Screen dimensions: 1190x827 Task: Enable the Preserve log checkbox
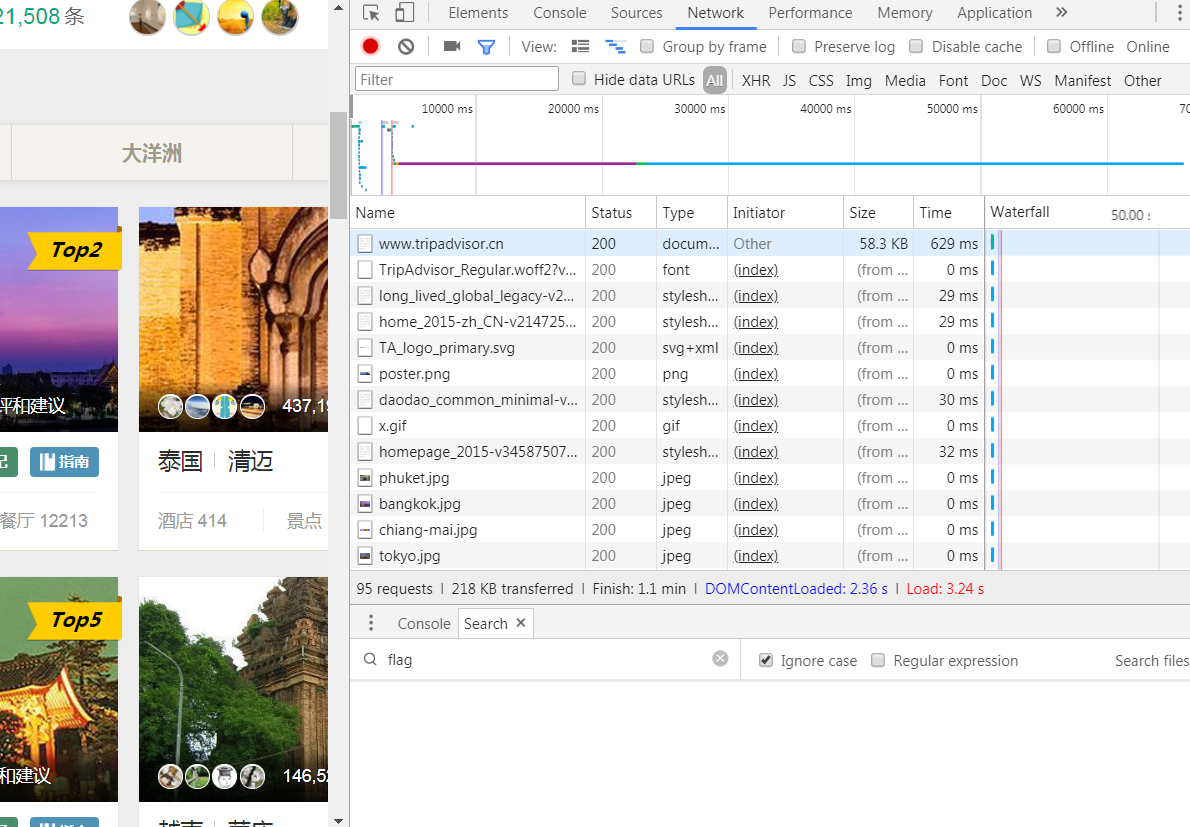pyautogui.click(x=799, y=46)
